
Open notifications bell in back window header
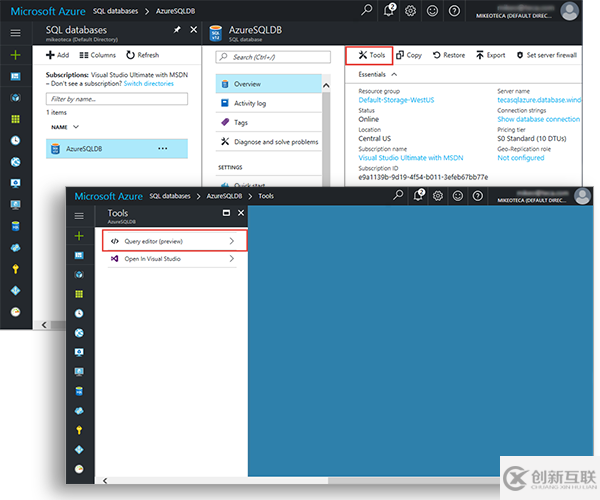[x=389, y=10]
